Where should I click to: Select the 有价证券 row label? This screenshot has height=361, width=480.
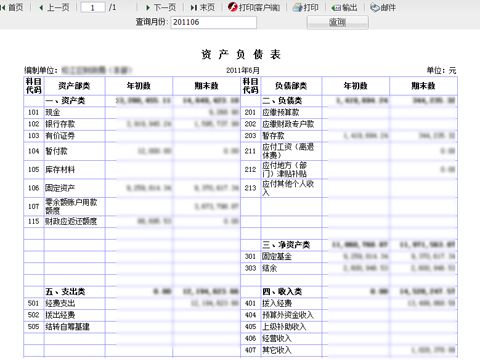[60, 136]
